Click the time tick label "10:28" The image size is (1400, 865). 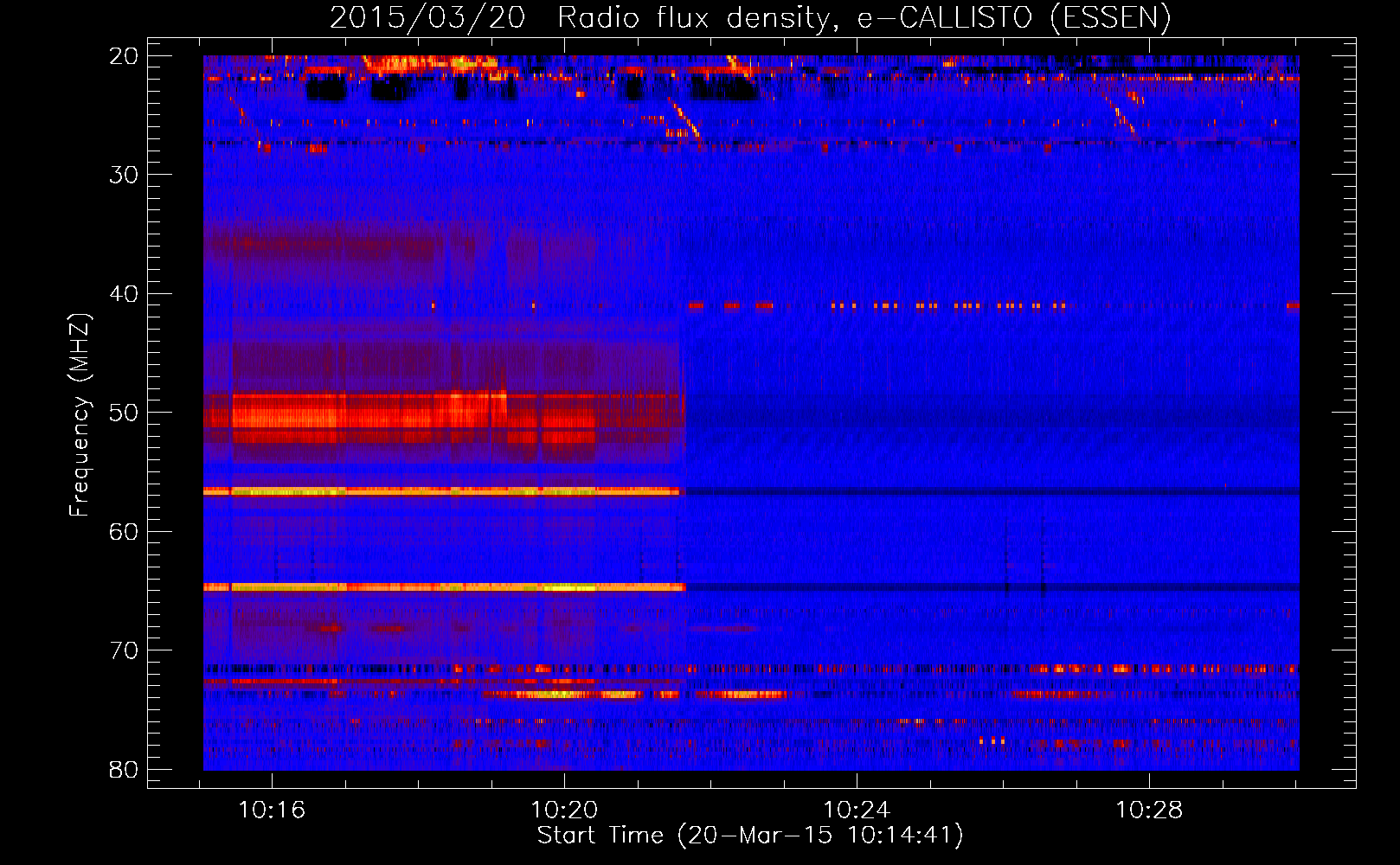[x=1149, y=811]
